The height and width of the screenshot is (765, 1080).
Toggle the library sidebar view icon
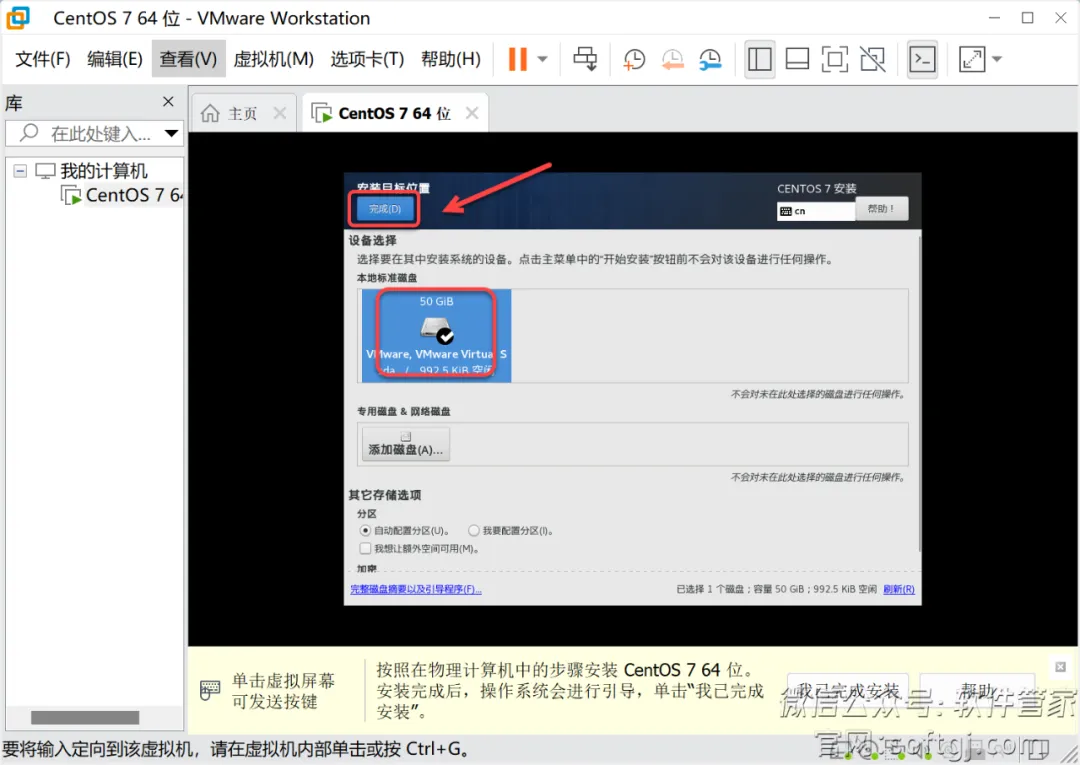pos(760,59)
